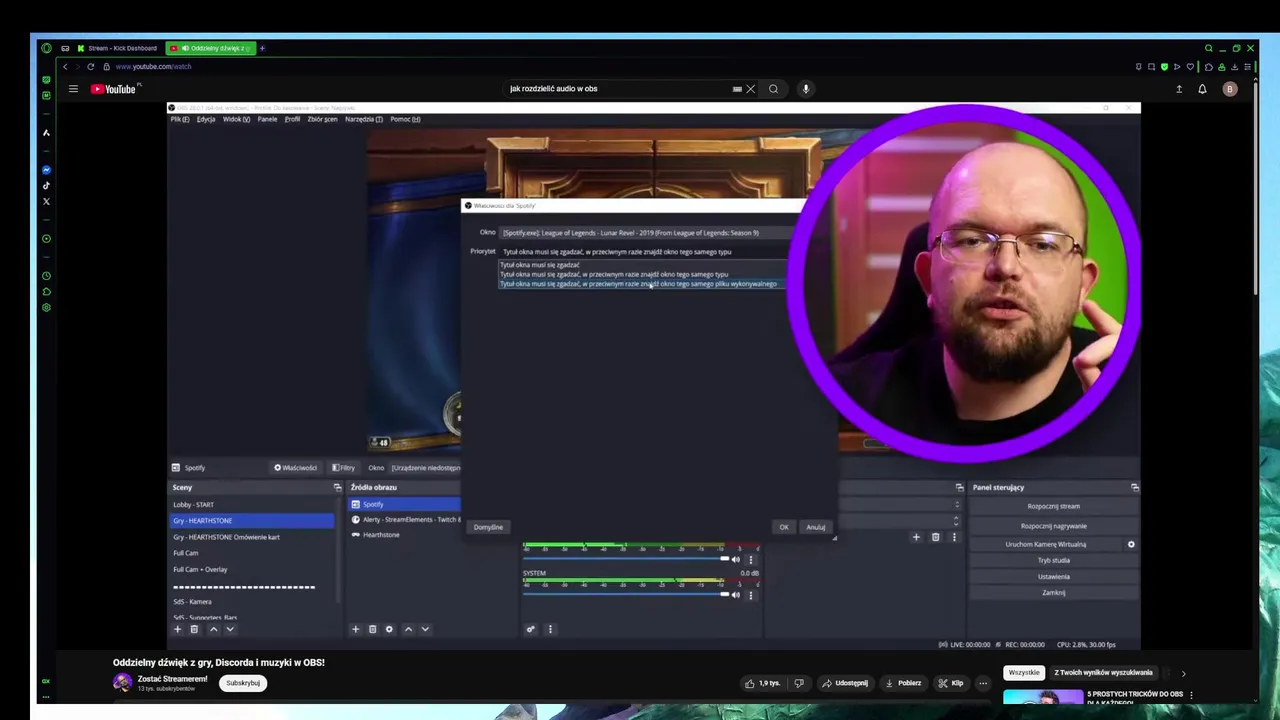
Task: Click the Subskrybuj subscribe button
Action: pos(243,683)
